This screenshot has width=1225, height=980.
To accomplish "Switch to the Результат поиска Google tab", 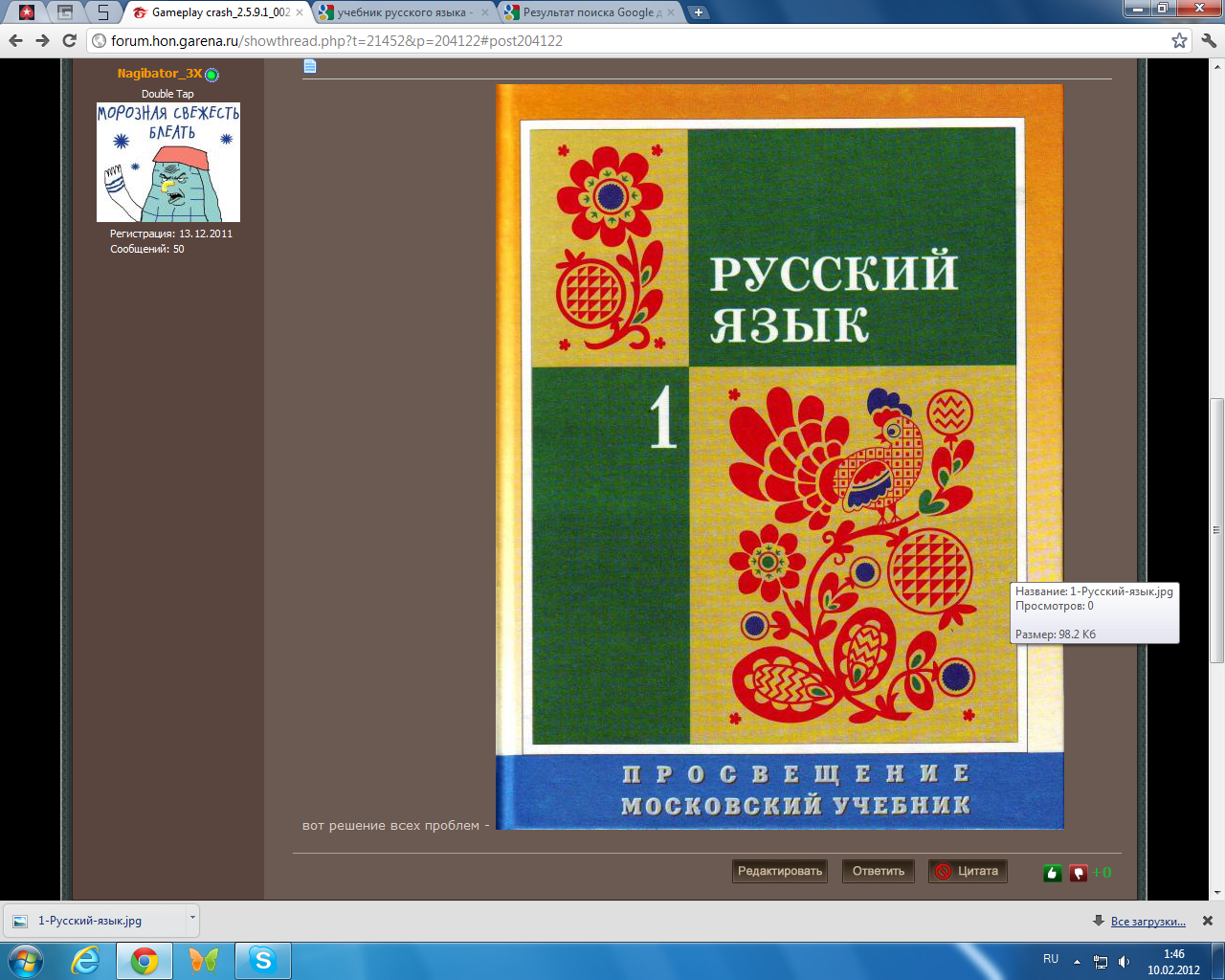I will pyautogui.click(x=588, y=12).
